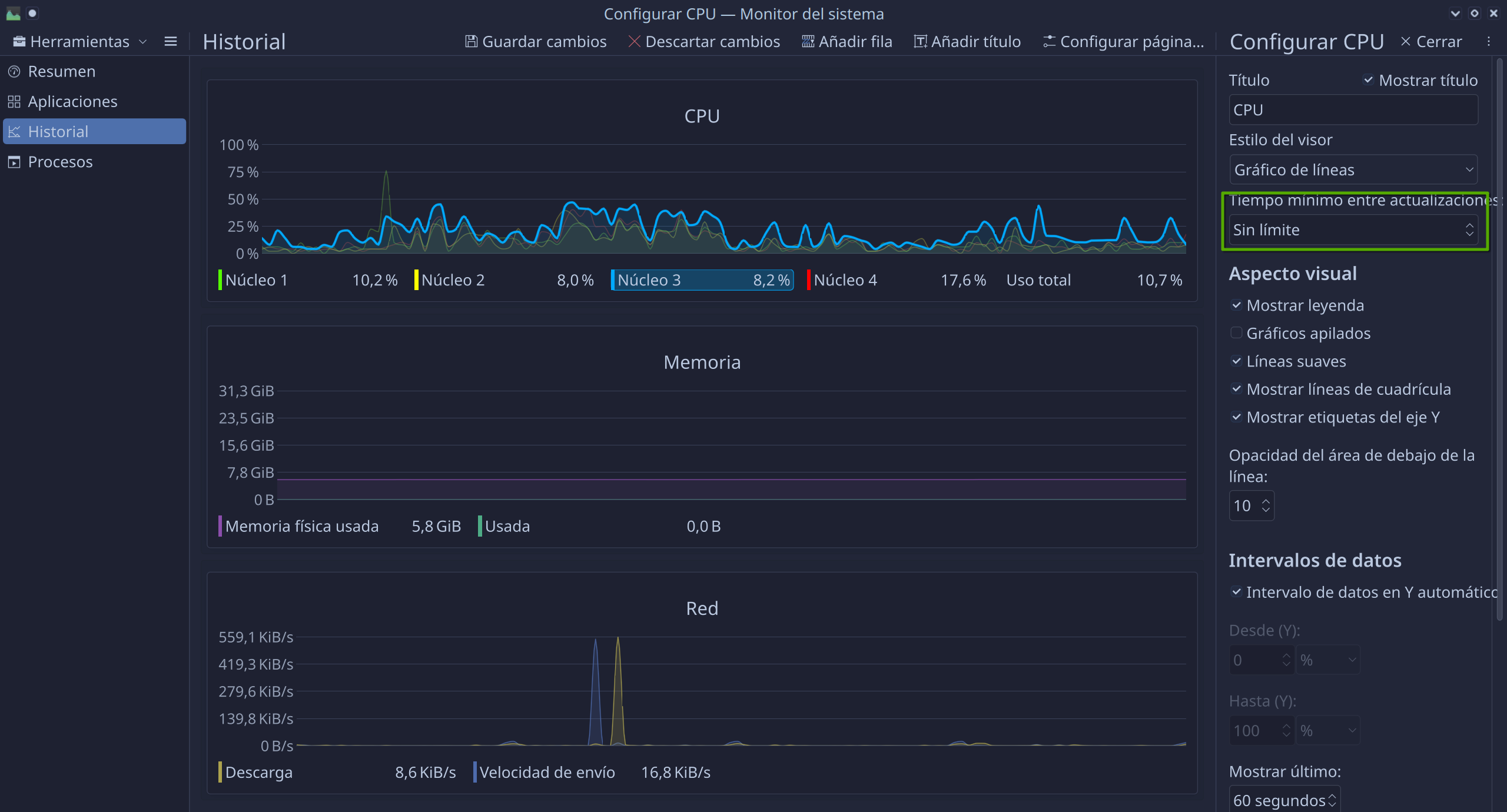
Task: Click the kebab menu in Configurar CPU panel
Action: [1488, 42]
